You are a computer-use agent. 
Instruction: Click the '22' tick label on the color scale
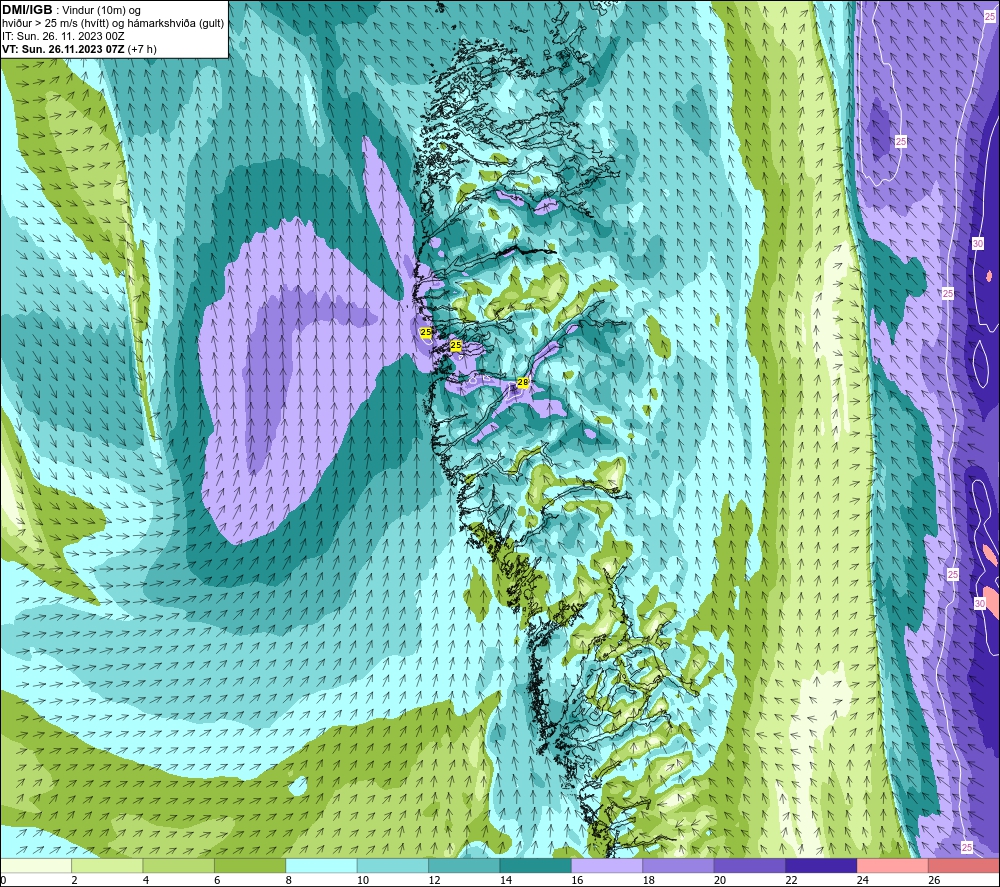coord(791,880)
